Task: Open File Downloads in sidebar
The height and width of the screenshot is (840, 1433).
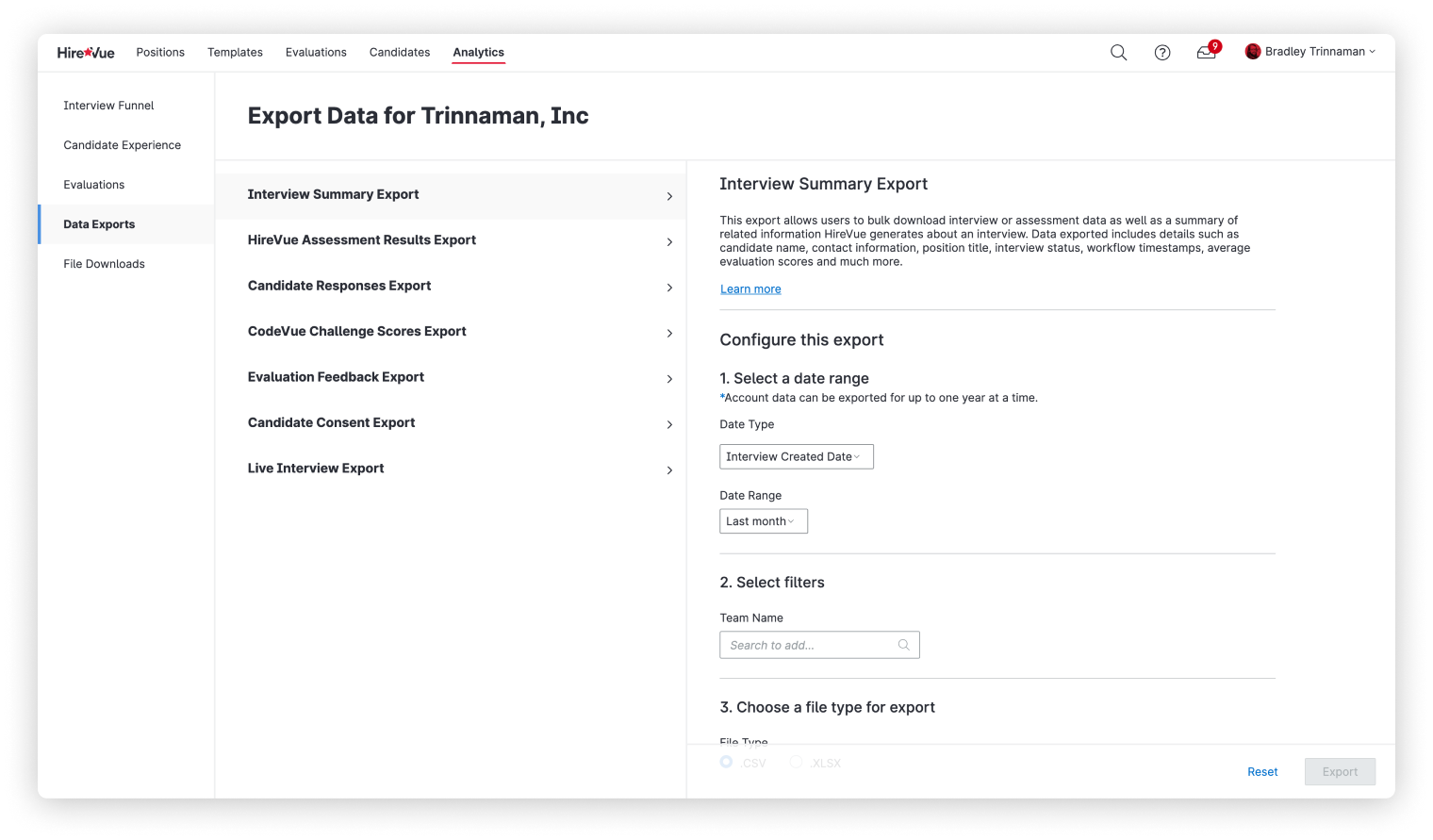Action: tap(126, 264)
